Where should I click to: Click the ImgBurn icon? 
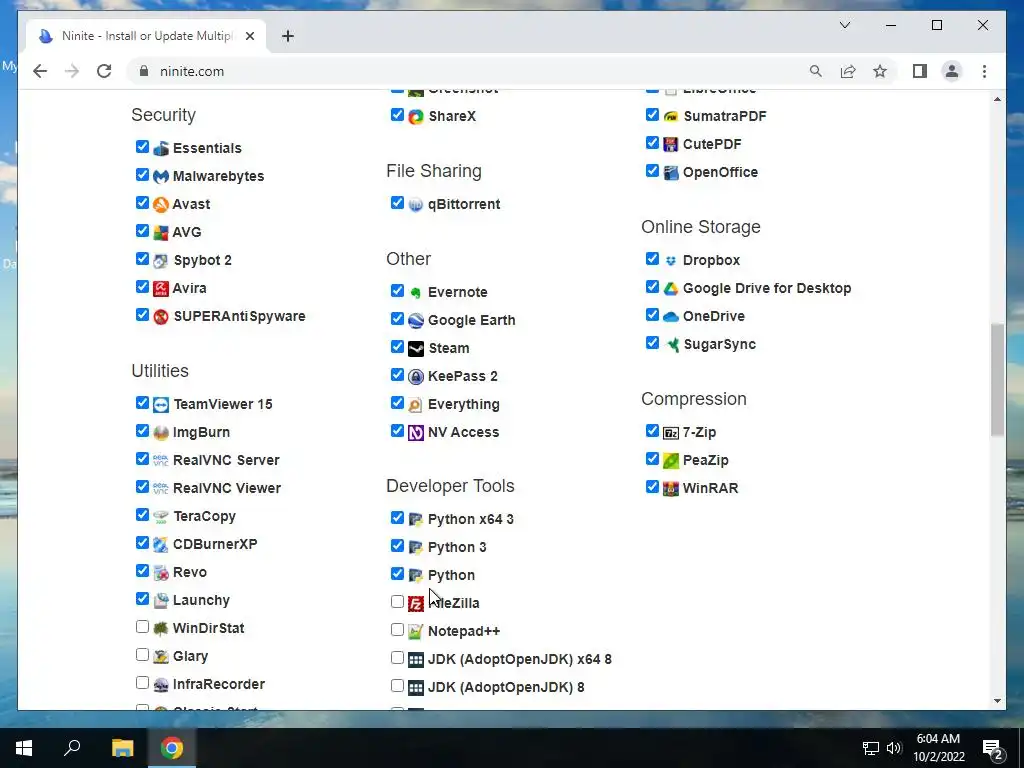[161, 433]
